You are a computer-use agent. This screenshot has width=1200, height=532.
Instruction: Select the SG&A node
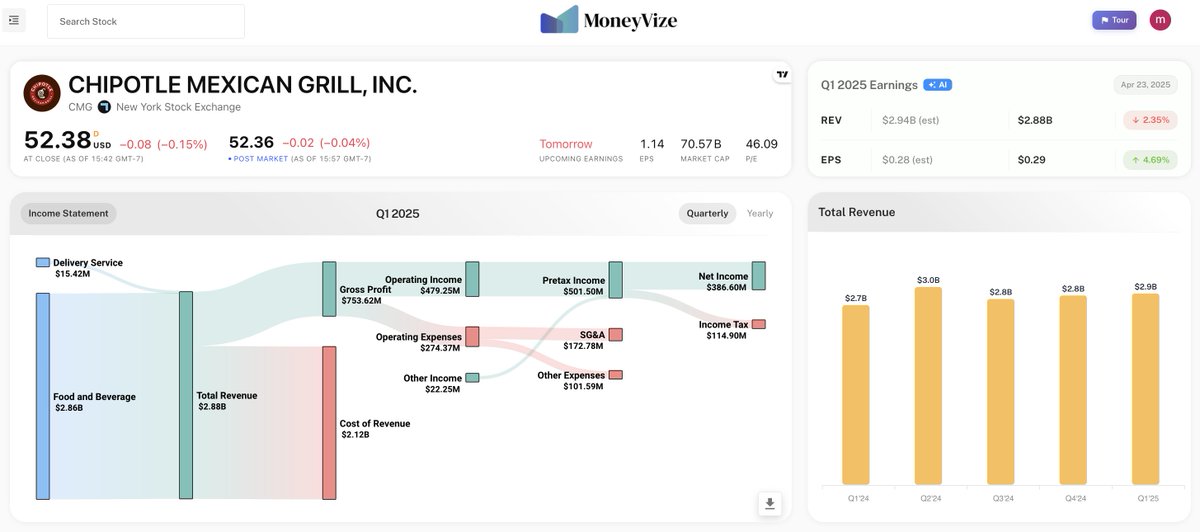coord(615,334)
